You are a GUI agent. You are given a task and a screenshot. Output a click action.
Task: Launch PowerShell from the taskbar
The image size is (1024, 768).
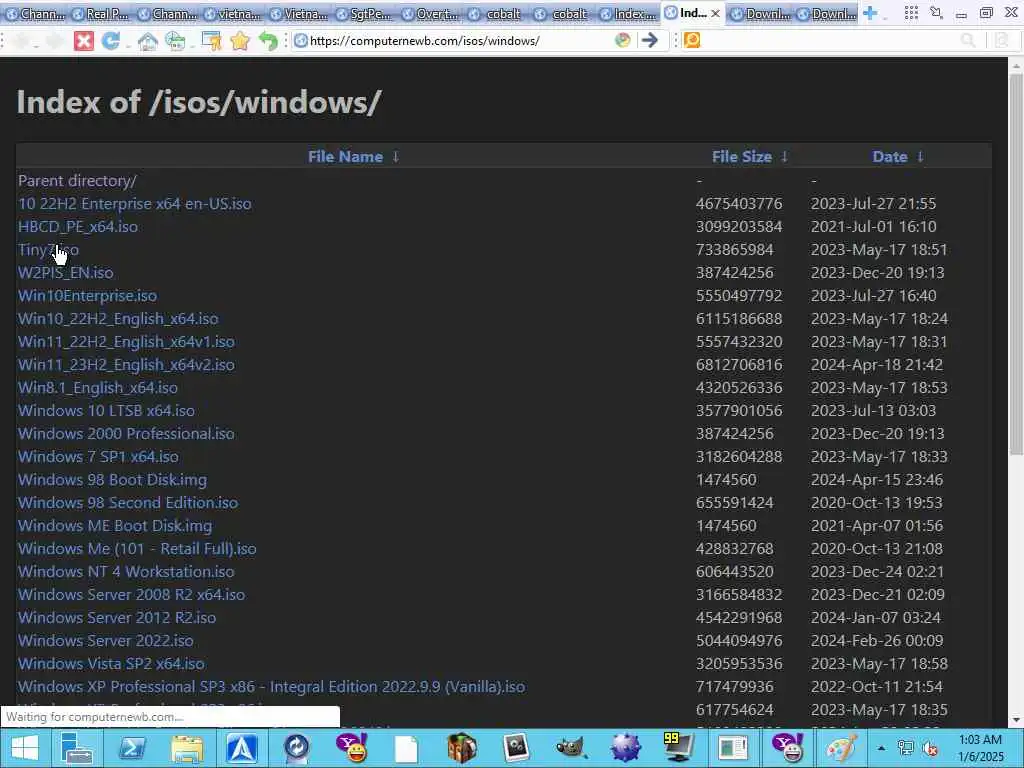[132, 748]
